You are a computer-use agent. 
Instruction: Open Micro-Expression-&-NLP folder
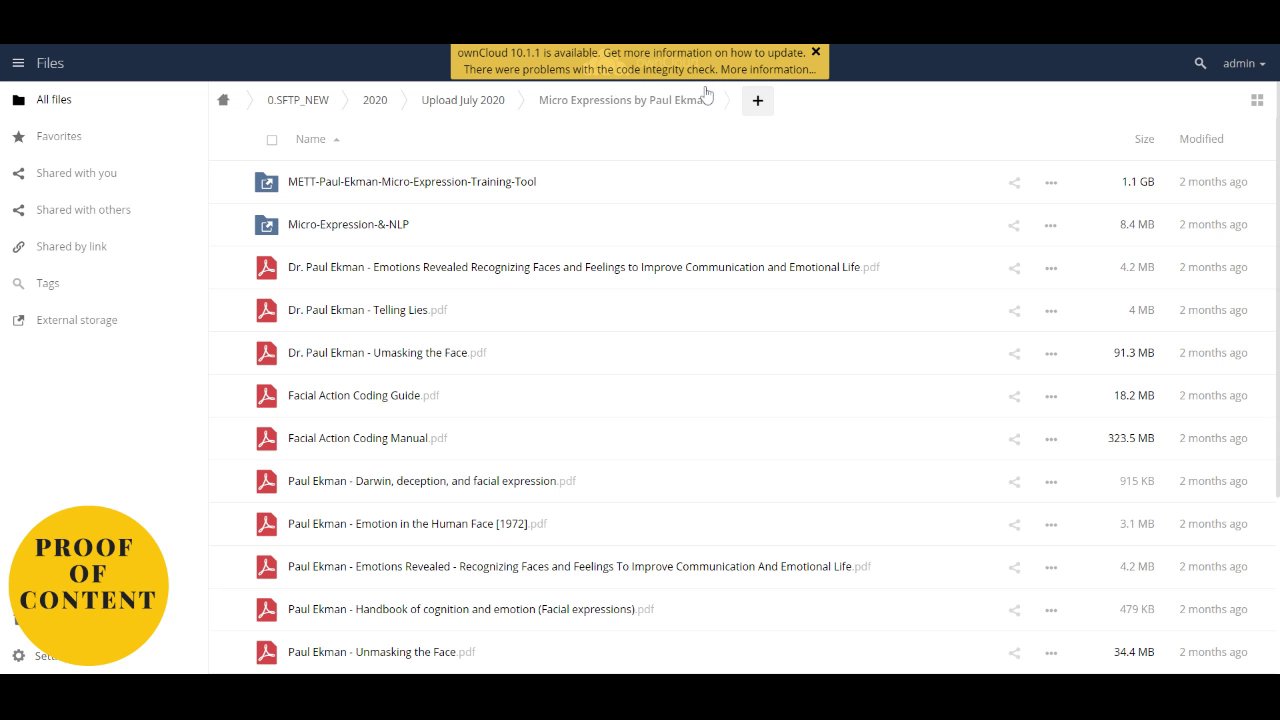tap(348, 225)
